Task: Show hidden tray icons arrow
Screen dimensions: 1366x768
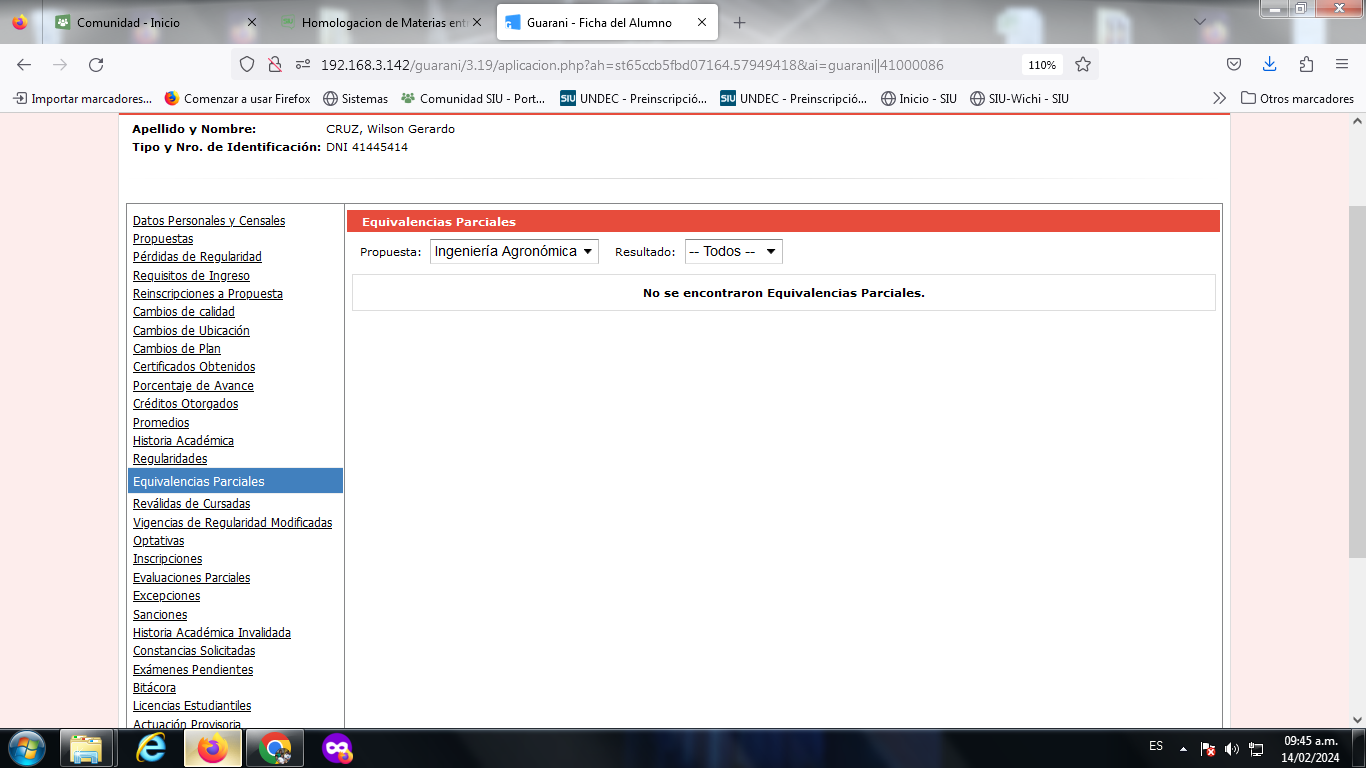Action: tap(1184, 748)
